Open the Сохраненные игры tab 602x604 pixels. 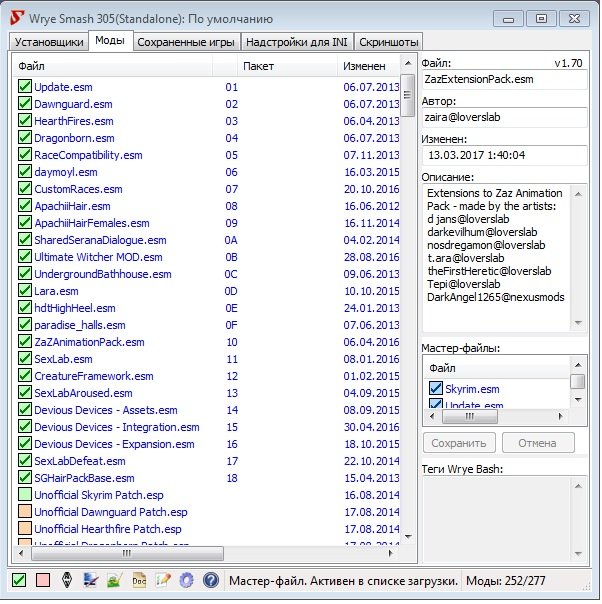click(x=187, y=42)
